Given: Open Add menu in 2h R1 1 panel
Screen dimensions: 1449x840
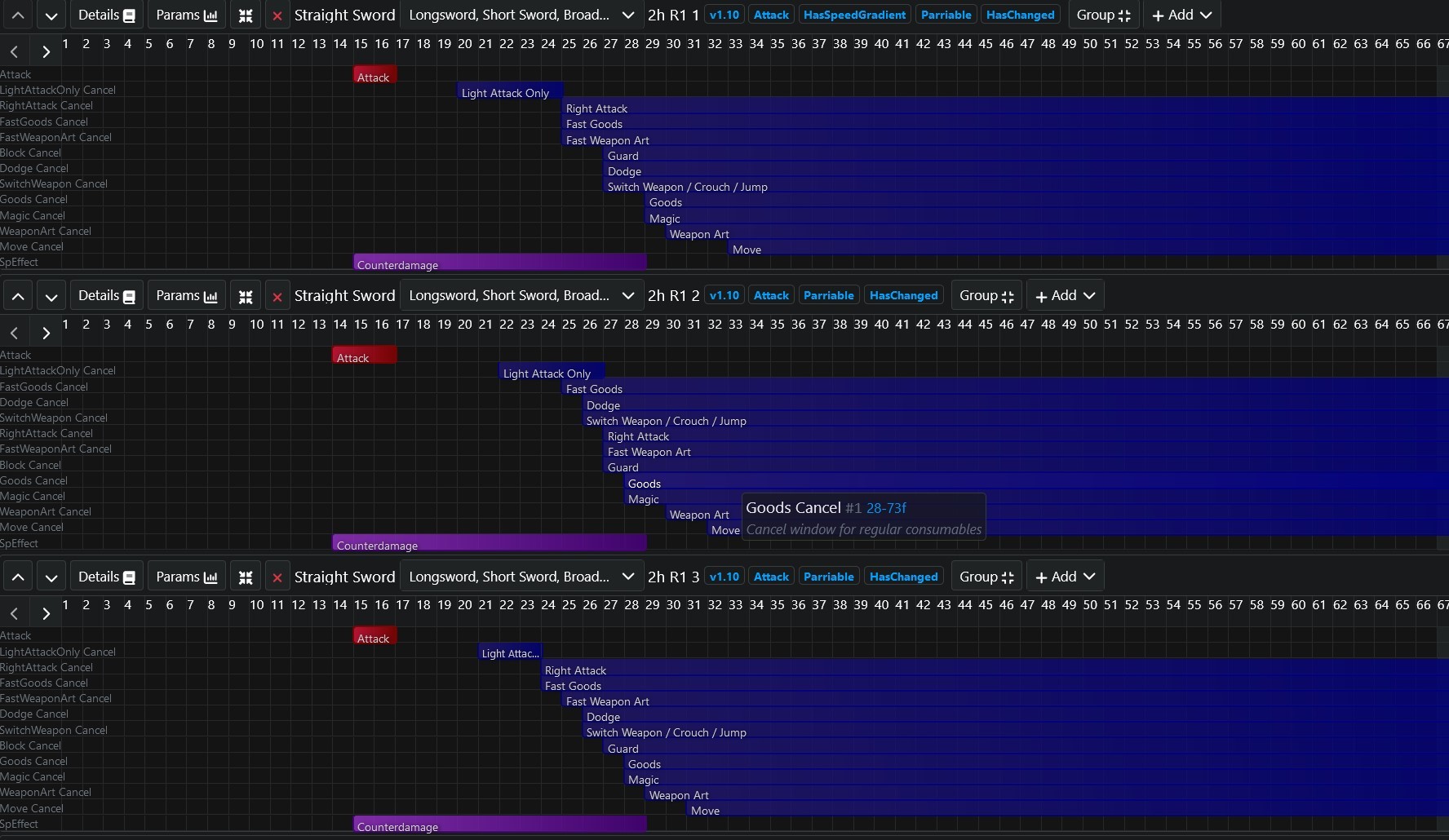Looking at the screenshot, I should (x=1181, y=15).
